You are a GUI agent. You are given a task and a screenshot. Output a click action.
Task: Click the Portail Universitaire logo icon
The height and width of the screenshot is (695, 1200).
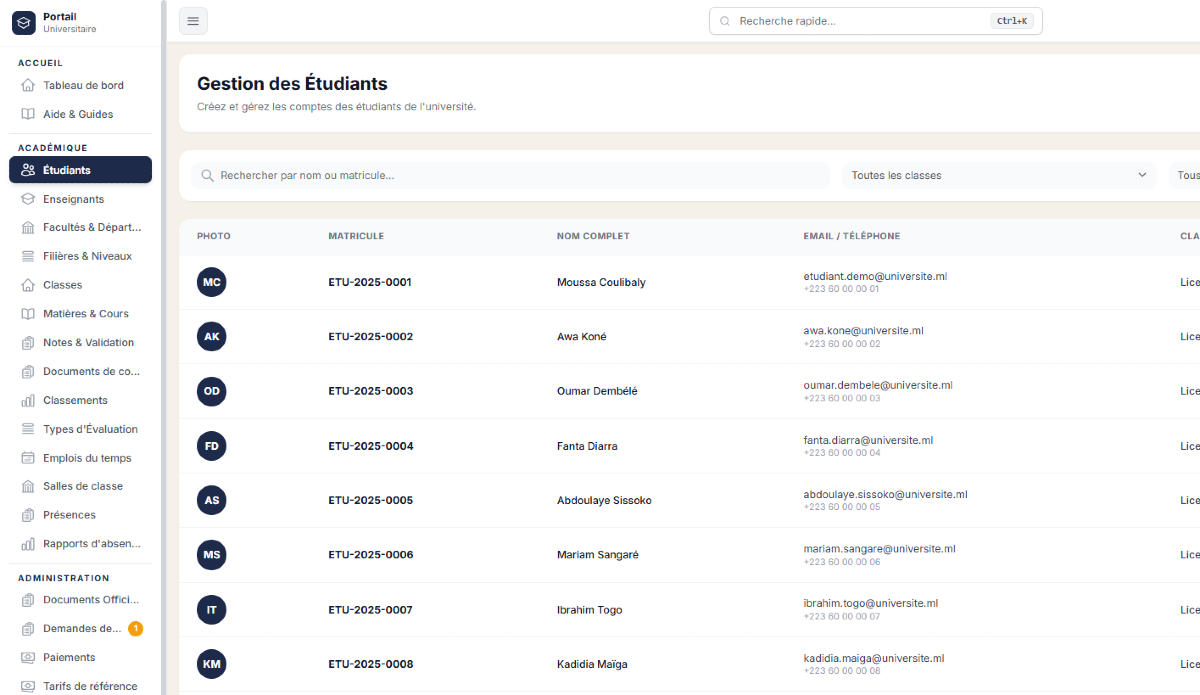click(x=24, y=22)
